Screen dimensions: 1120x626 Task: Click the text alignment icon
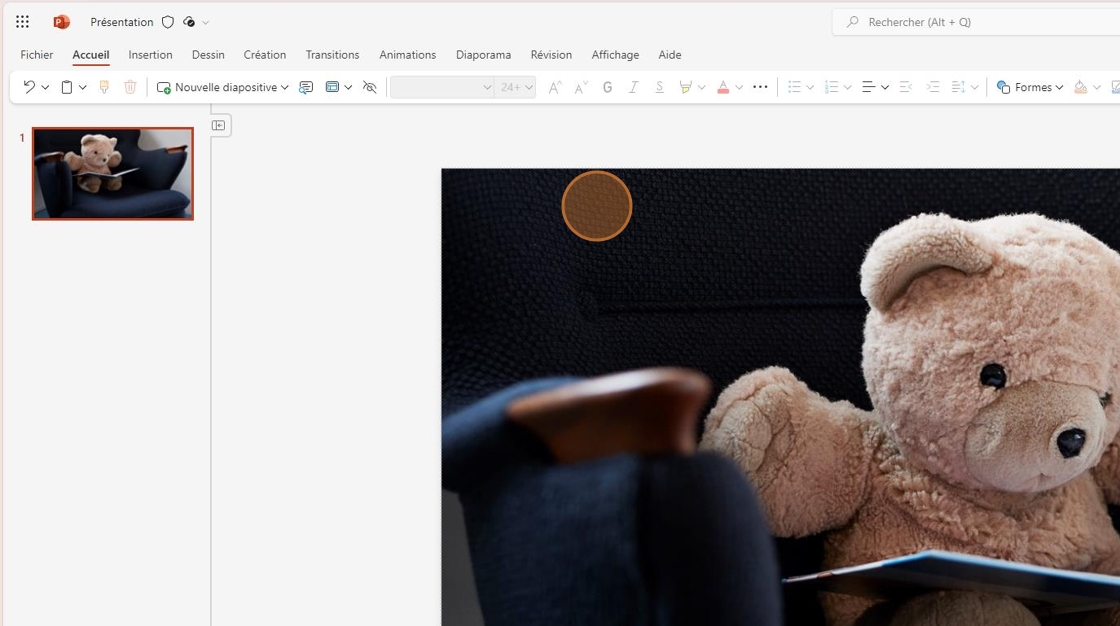pyautogui.click(x=869, y=87)
